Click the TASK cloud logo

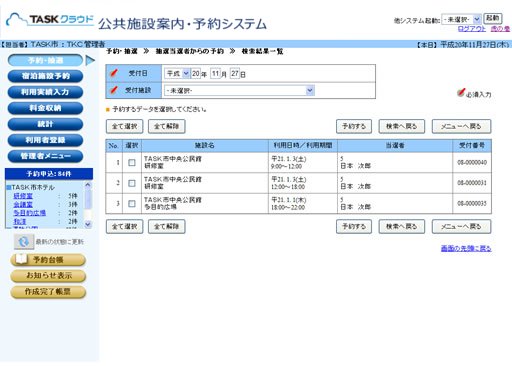(50, 20)
